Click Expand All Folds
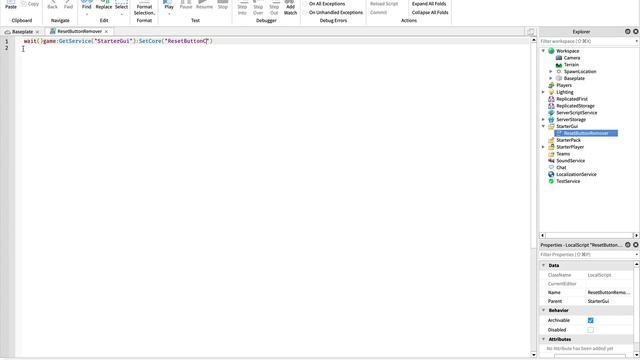The height and width of the screenshot is (360, 640). tap(429, 4)
